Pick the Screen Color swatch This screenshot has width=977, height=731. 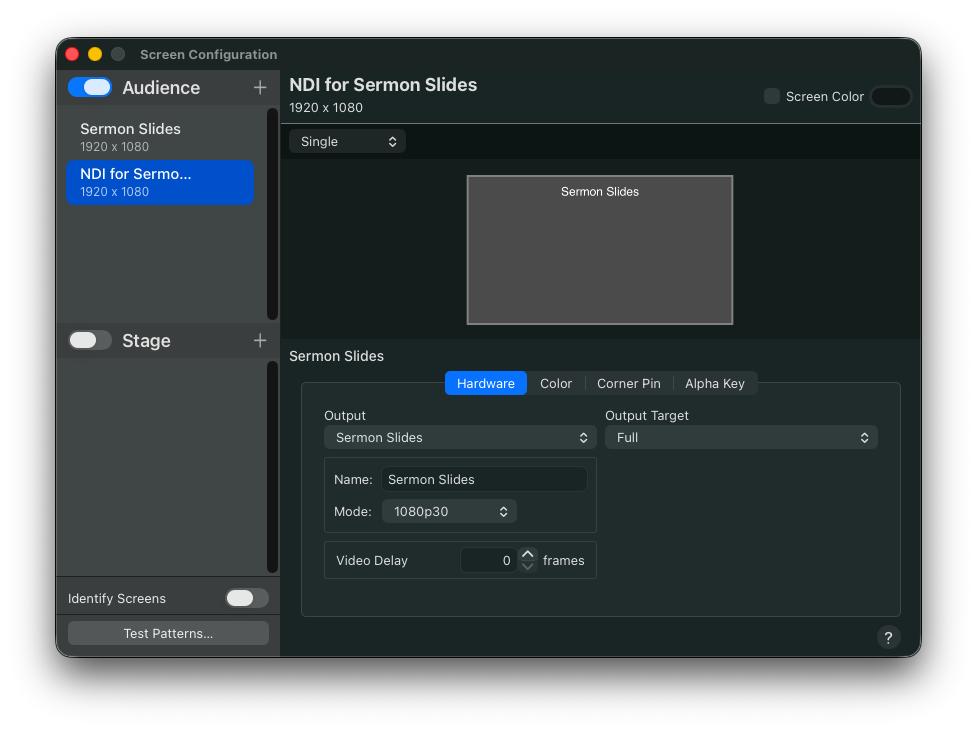[890, 97]
